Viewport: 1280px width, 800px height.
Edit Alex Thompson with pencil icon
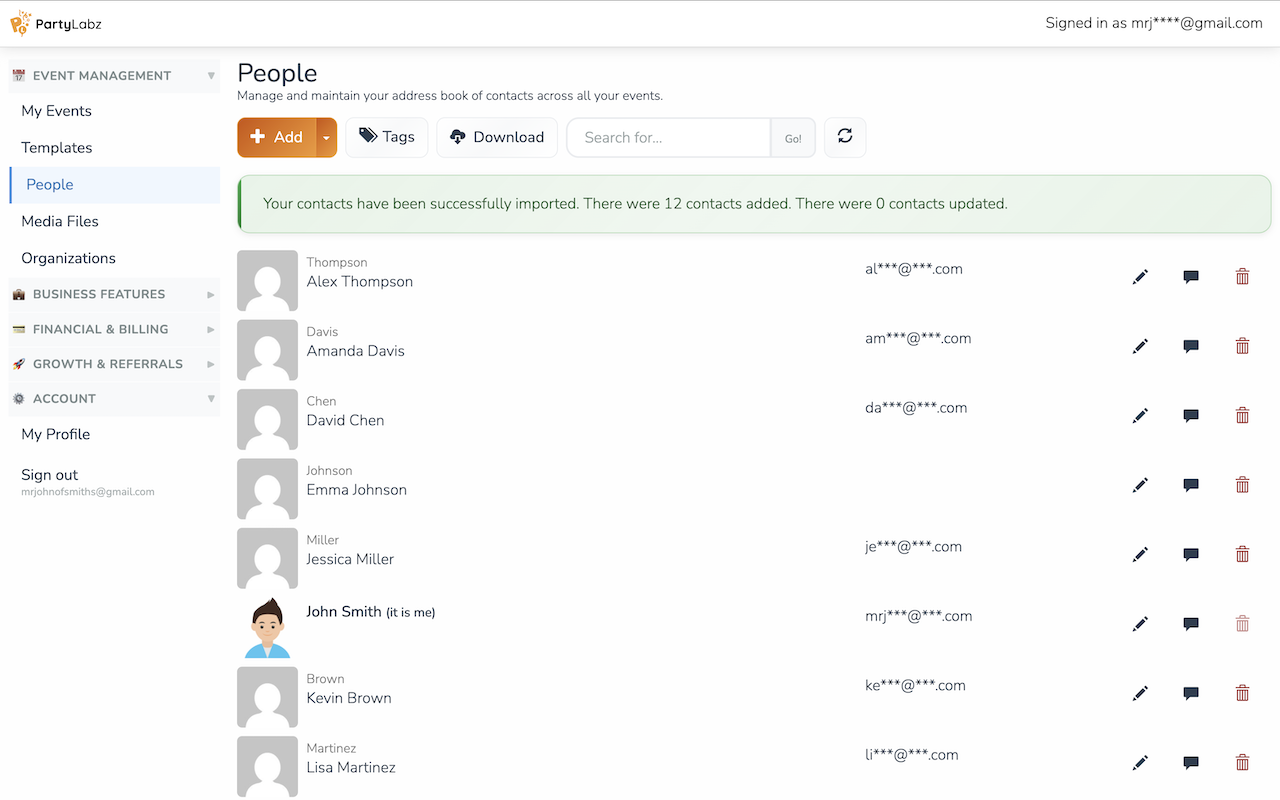coord(1140,277)
